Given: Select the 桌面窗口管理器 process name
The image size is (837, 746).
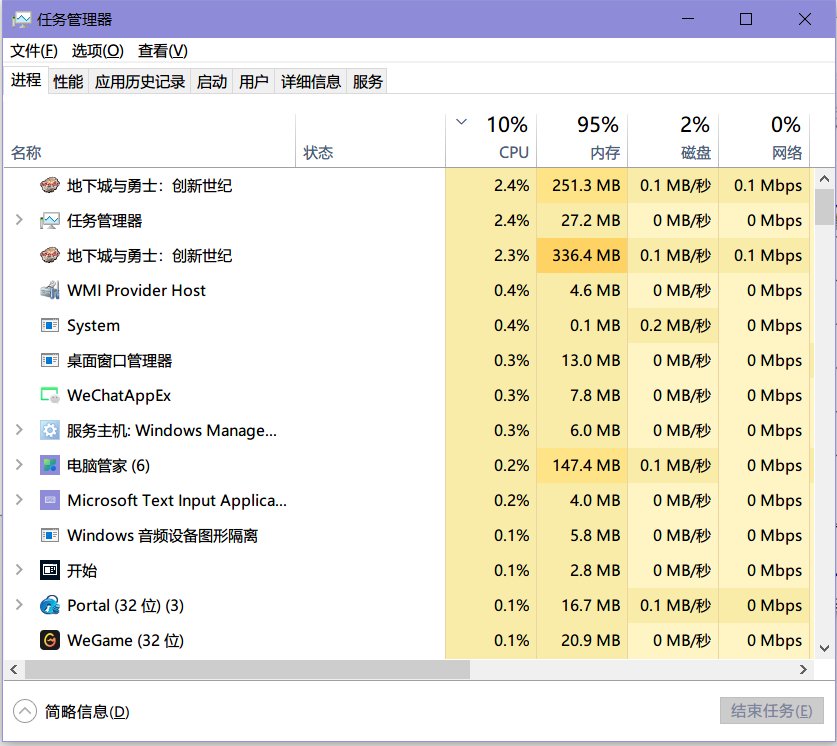Looking at the screenshot, I should tap(120, 361).
